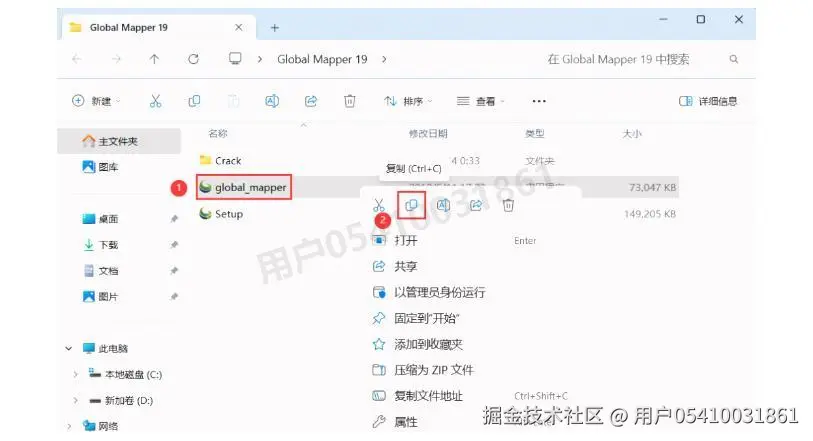Sort by the 修改日期 column header
Viewport: 813px width, 441px height.
[428, 134]
